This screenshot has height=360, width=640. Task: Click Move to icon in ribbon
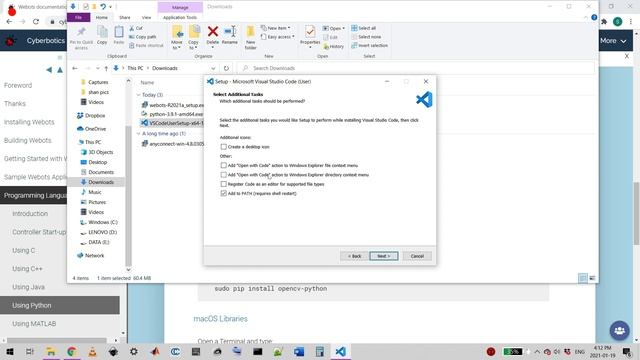pyautogui.click(x=177, y=37)
